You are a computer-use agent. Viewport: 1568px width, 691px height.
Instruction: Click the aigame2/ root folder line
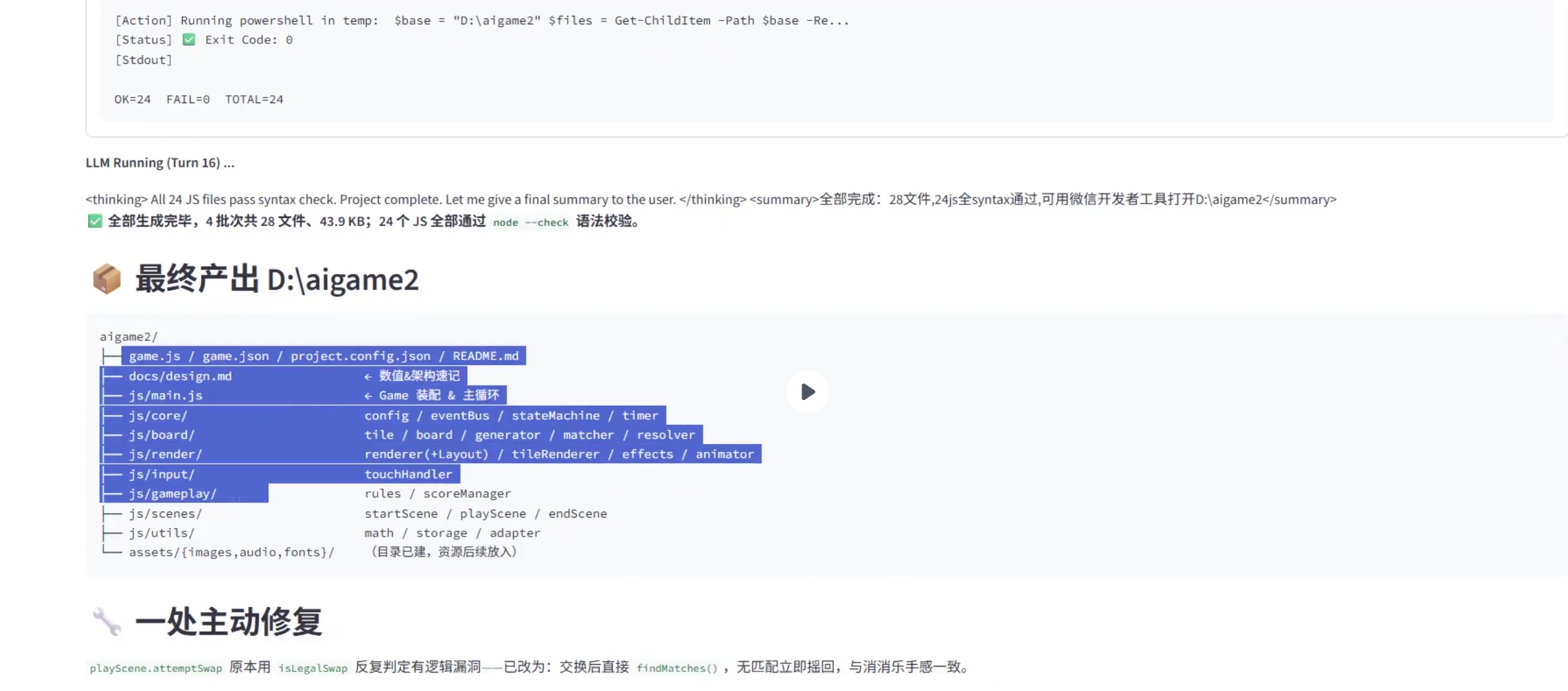[129, 336]
